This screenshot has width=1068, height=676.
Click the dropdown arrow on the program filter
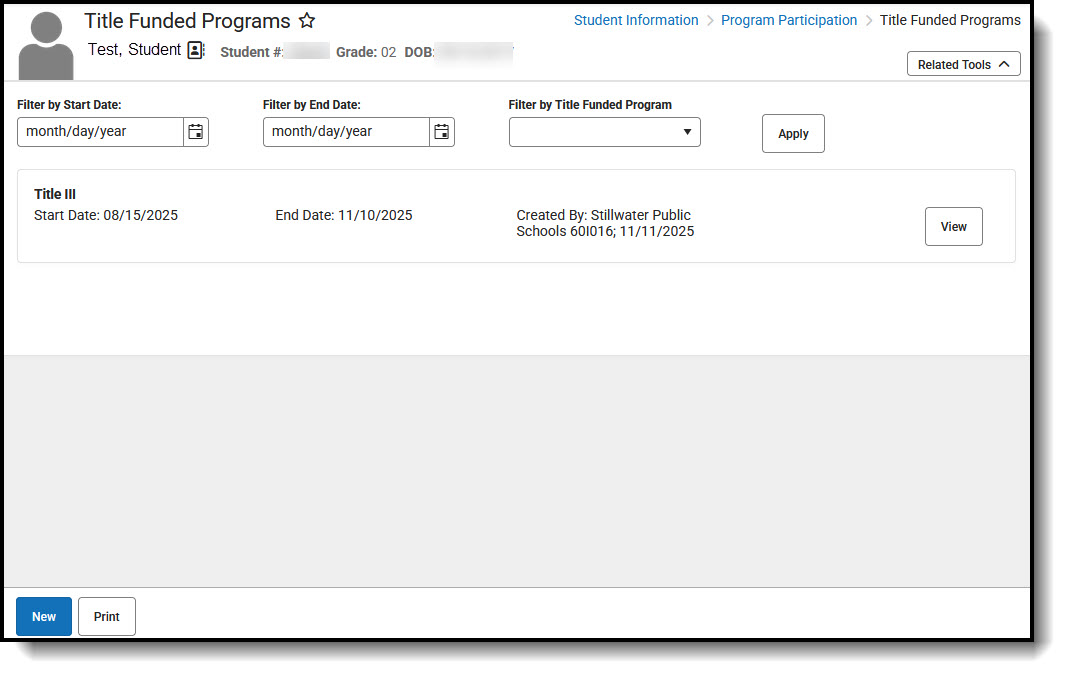point(687,131)
